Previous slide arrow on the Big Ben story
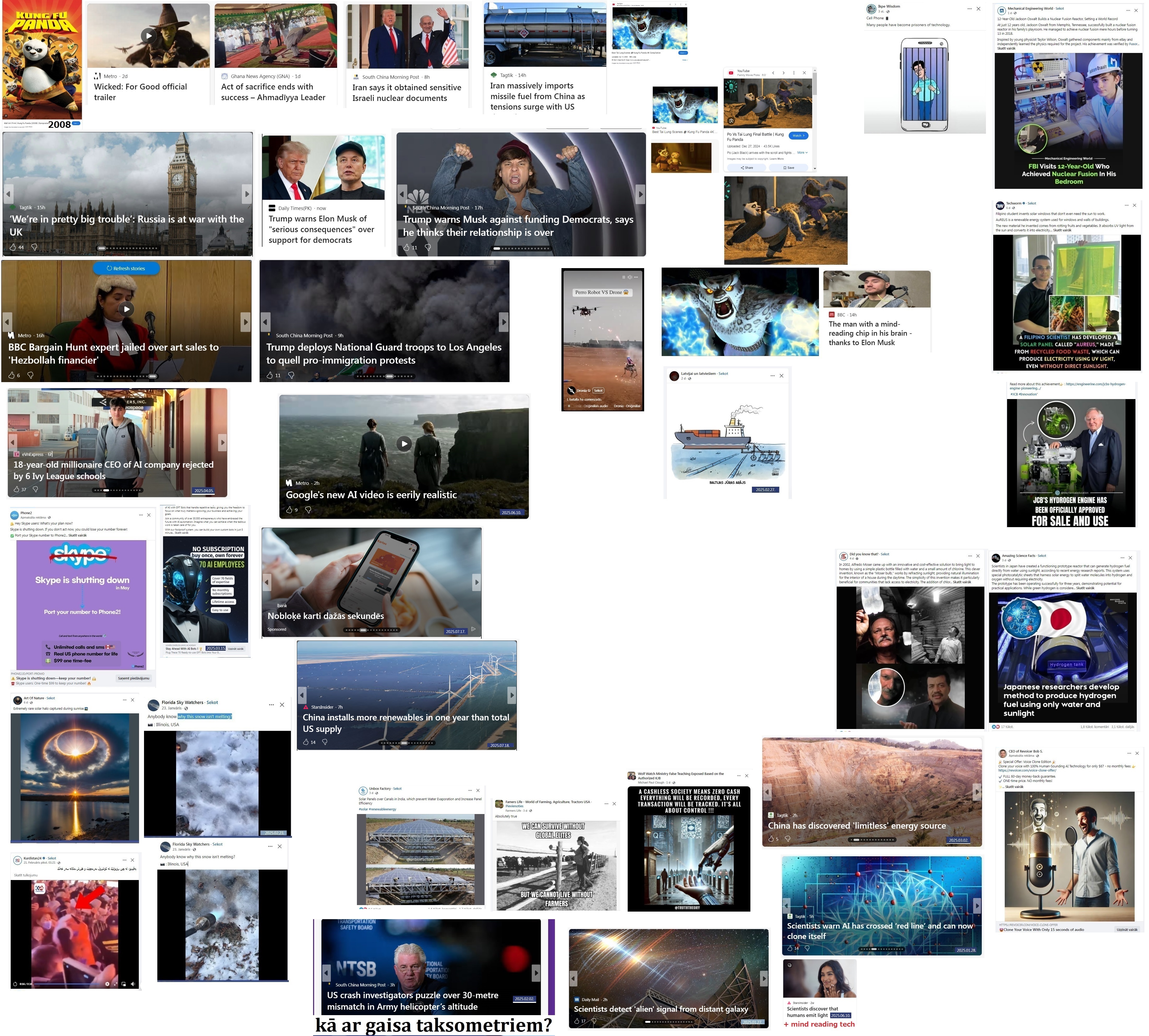 pos(8,194)
